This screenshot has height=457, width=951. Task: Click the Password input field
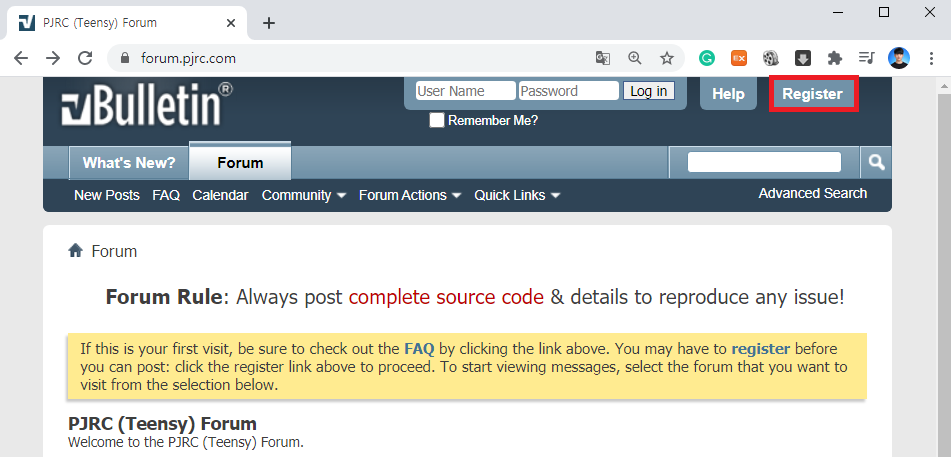tap(569, 91)
